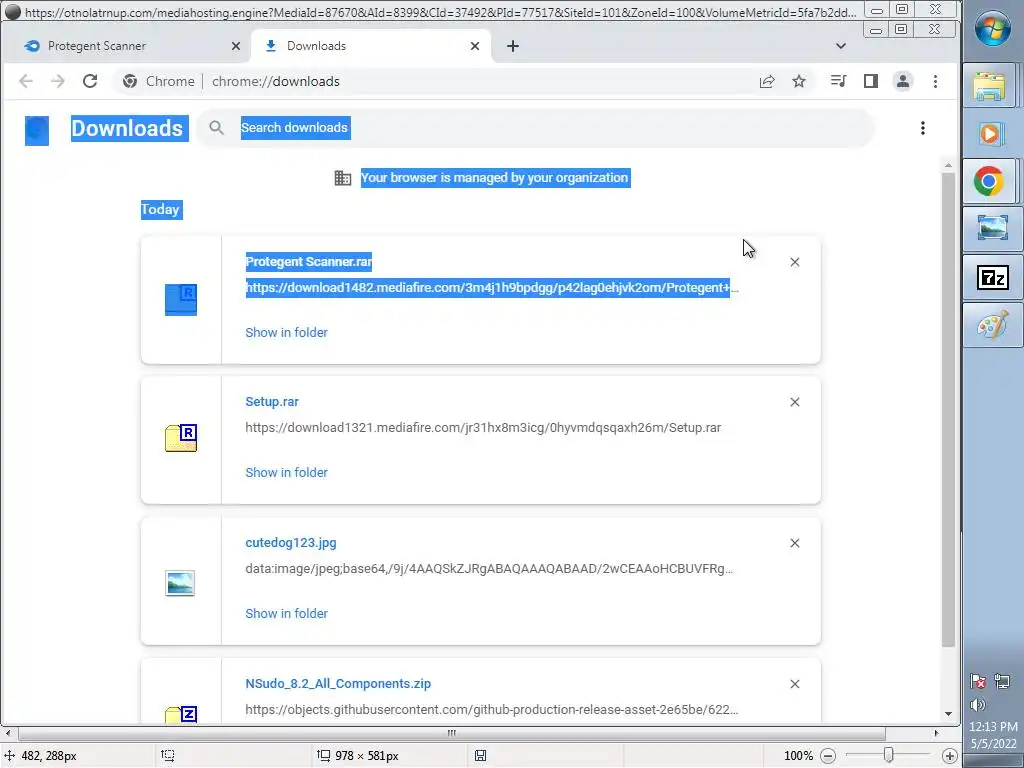This screenshot has width=1024, height=768.
Task: Click the Protegent Scanner.rar file icon
Action: pos(181,299)
